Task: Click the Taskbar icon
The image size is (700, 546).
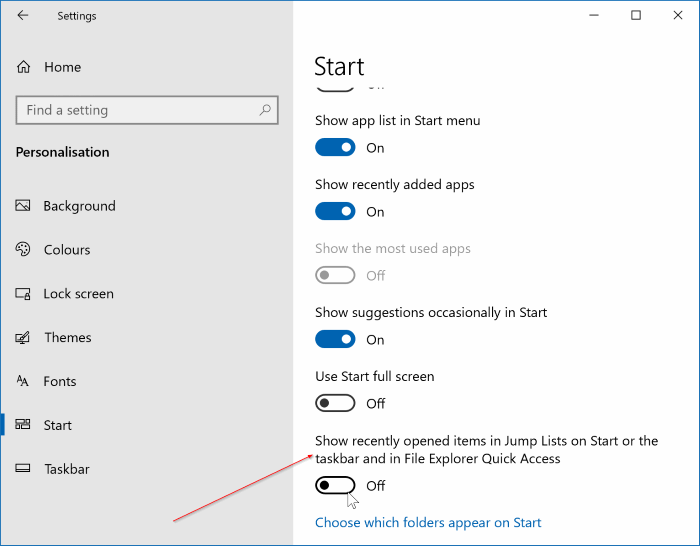Action: (x=23, y=468)
